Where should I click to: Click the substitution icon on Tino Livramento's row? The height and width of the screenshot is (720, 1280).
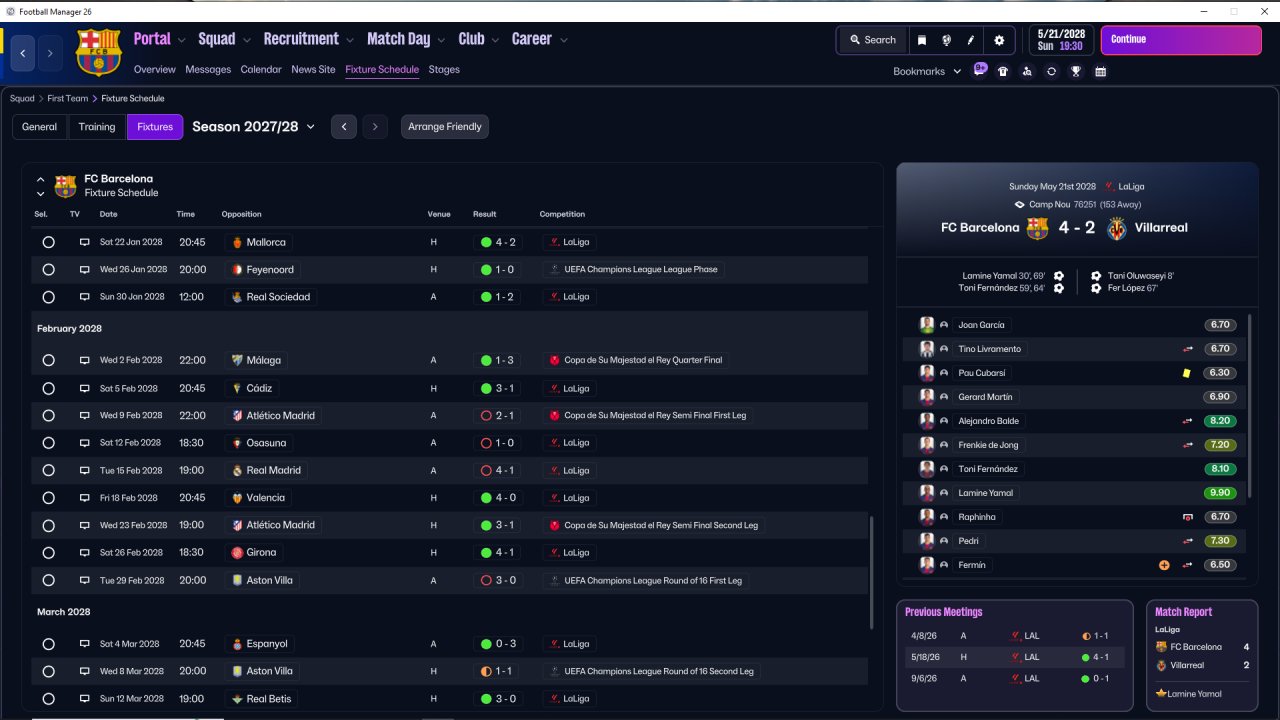[x=1188, y=349]
